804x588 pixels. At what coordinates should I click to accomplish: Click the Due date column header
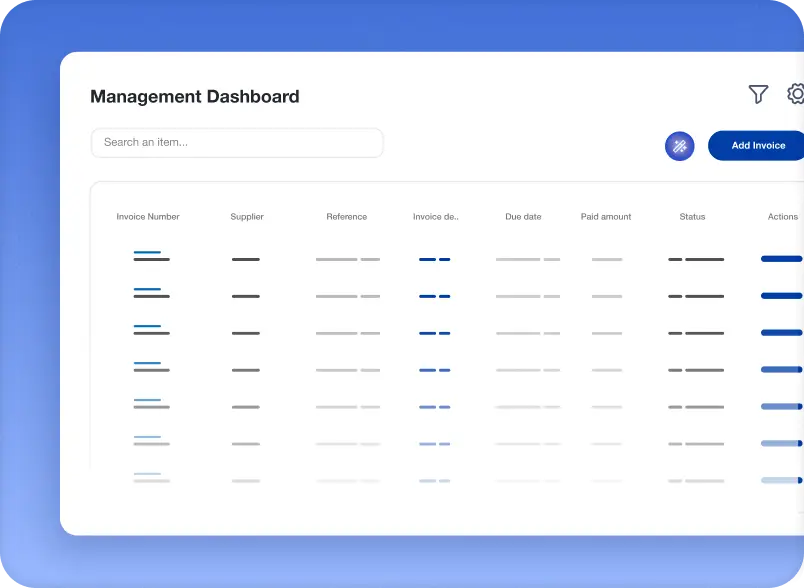click(523, 217)
